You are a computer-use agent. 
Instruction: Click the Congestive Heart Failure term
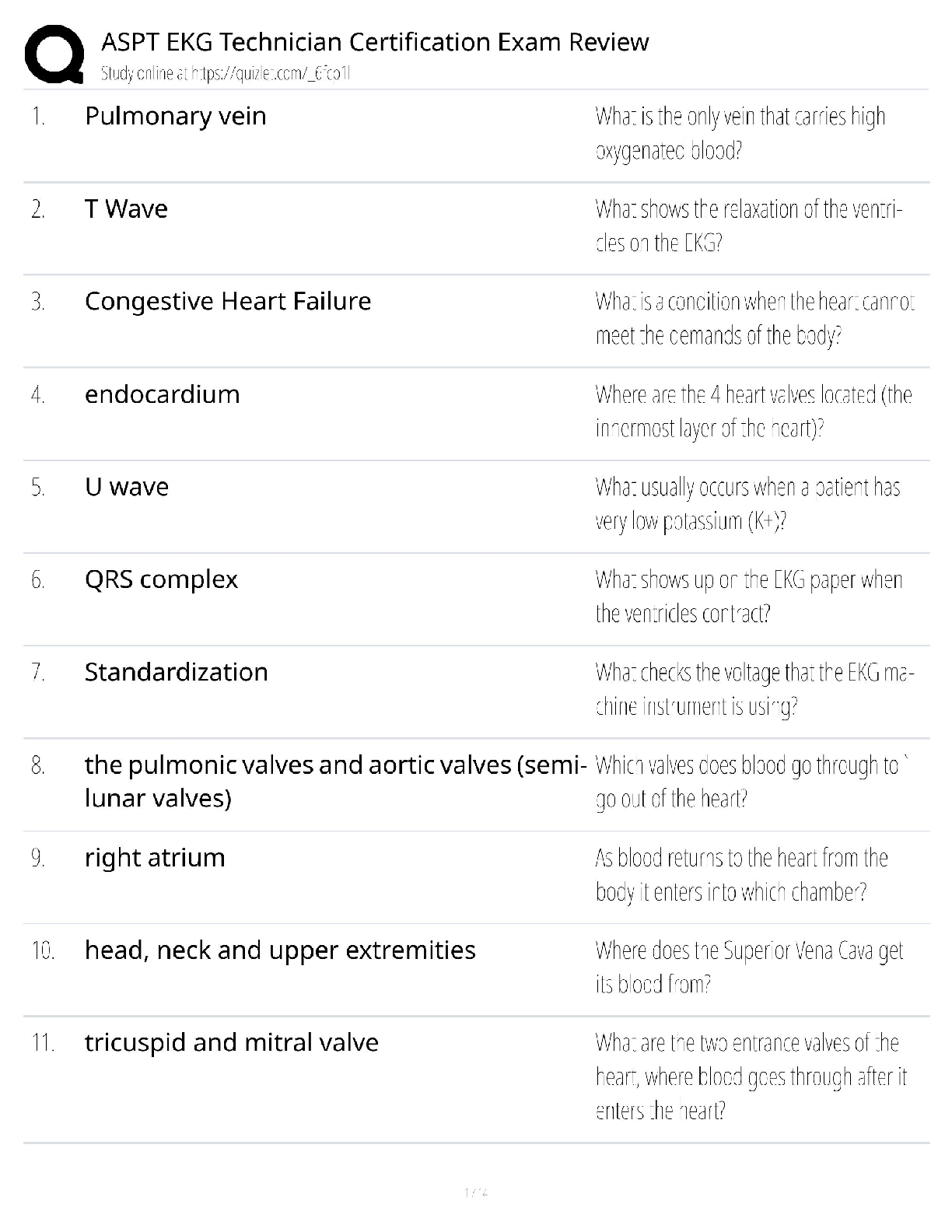point(228,301)
